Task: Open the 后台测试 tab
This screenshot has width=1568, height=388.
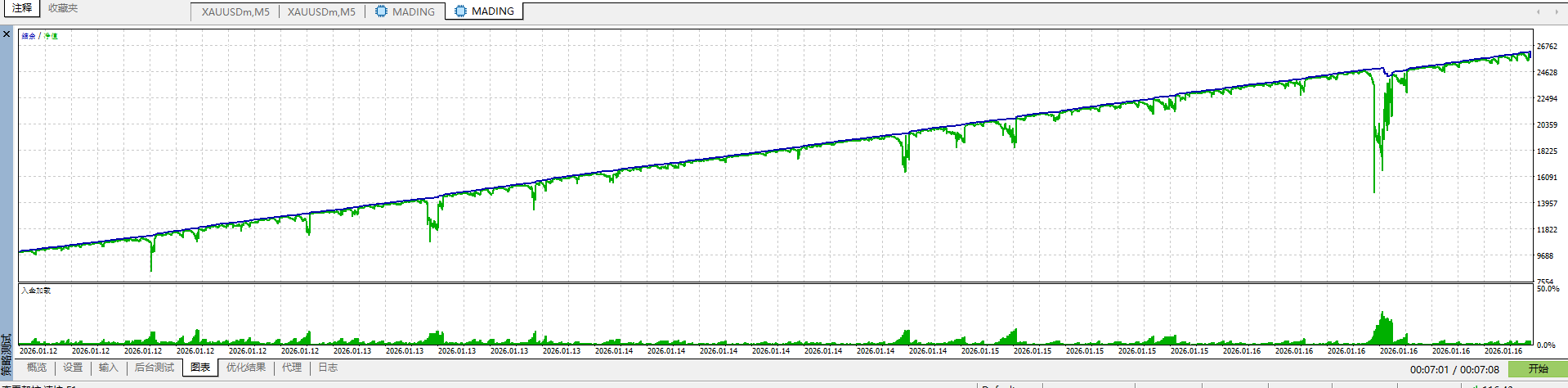Action: tap(155, 368)
